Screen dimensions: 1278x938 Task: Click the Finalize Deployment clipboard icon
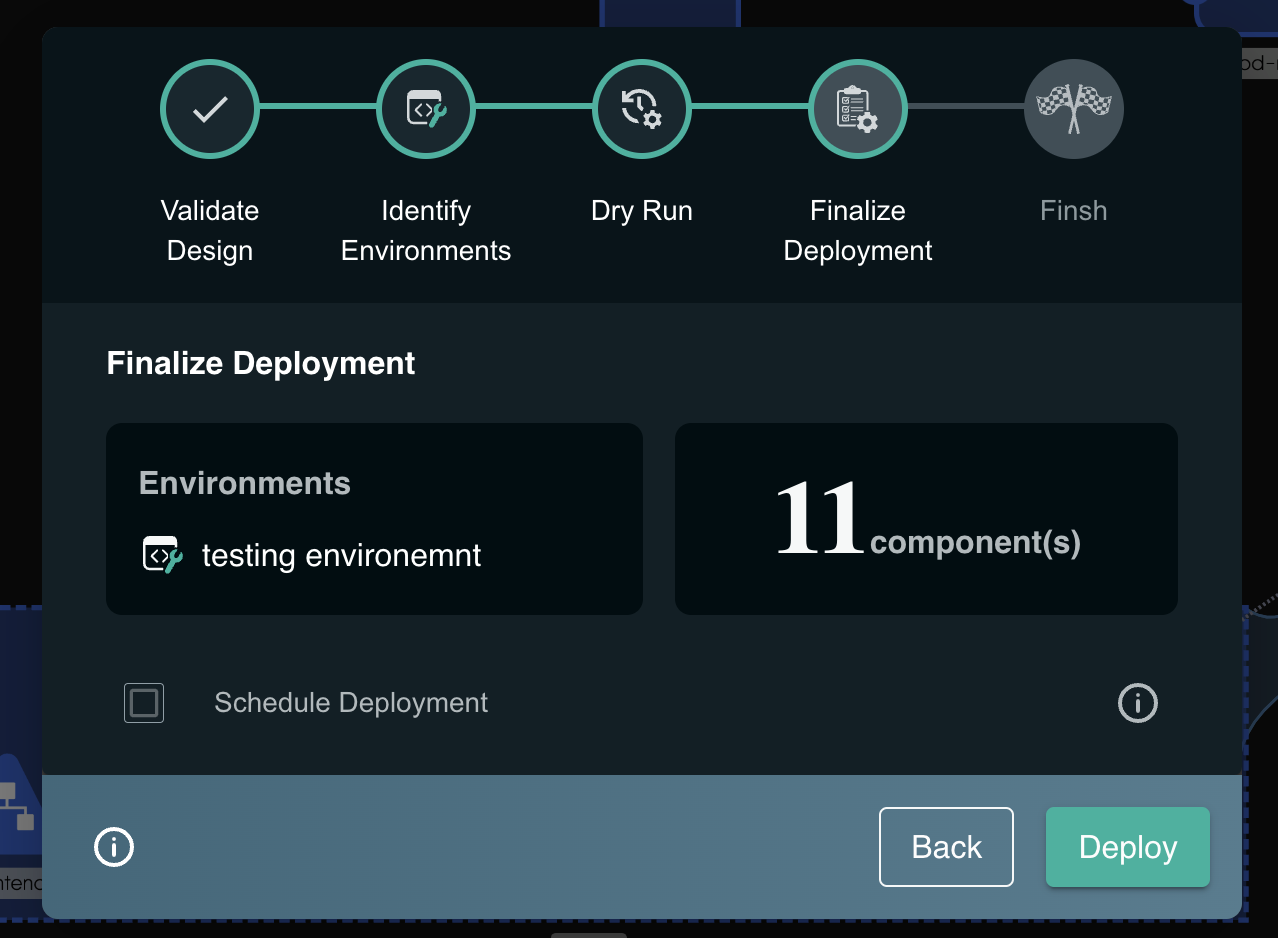pyautogui.click(x=857, y=109)
